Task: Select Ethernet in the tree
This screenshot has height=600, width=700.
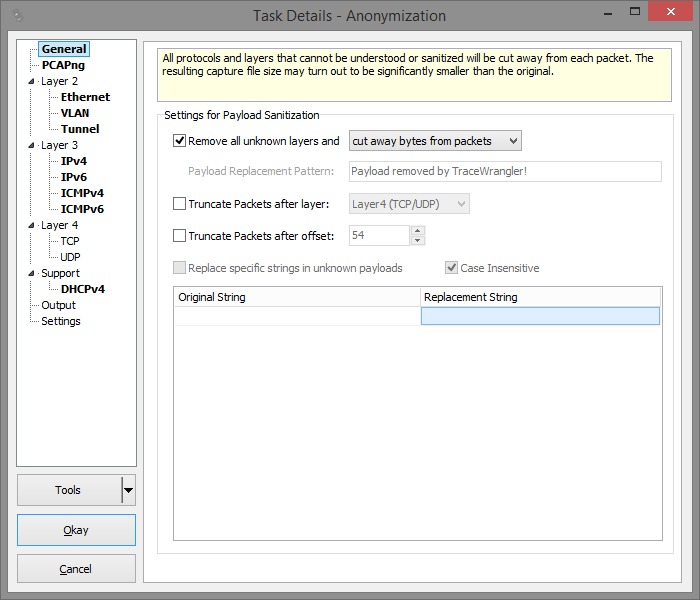Action: tap(85, 97)
